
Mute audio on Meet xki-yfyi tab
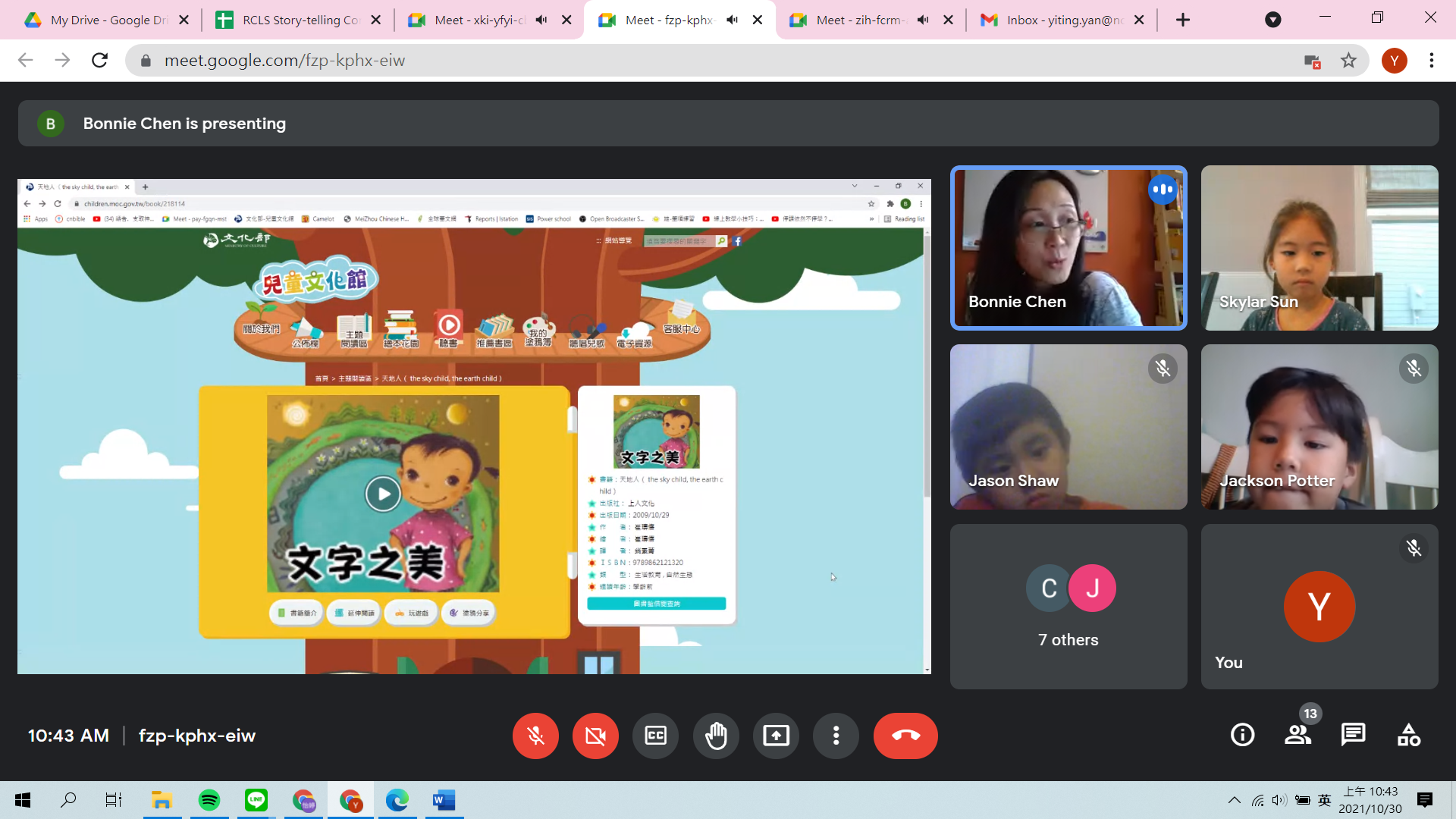(x=541, y=20)
